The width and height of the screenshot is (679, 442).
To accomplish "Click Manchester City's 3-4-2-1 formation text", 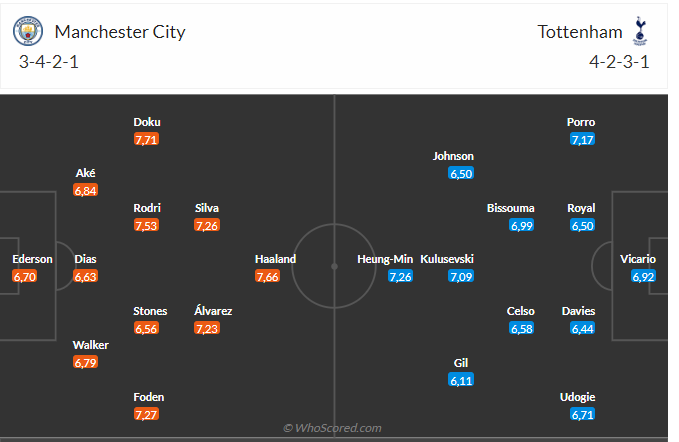I will point(49,62).
